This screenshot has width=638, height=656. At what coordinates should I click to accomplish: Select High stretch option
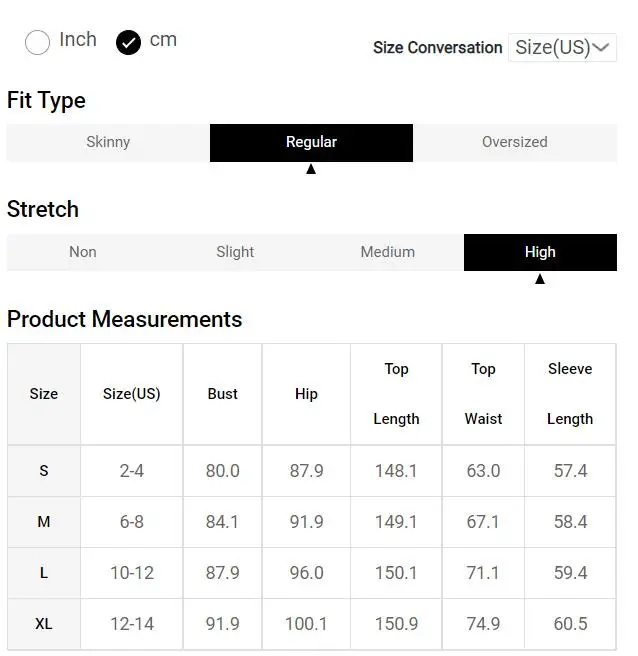coord(540,252)
